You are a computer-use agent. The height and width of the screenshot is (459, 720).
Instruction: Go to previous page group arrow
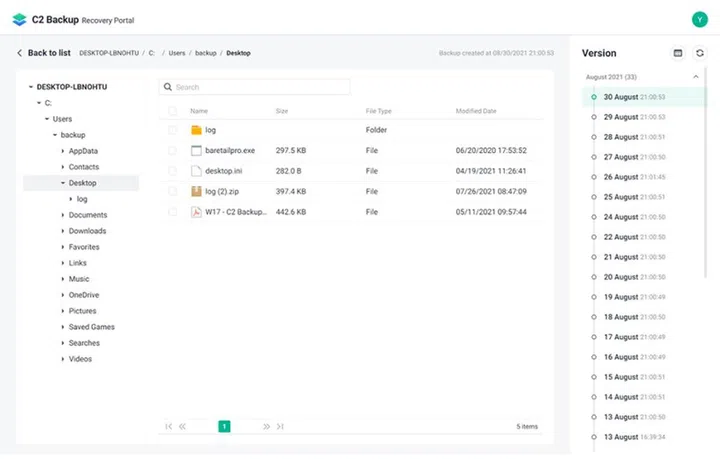pyautogui.click(x=182, y=426)
